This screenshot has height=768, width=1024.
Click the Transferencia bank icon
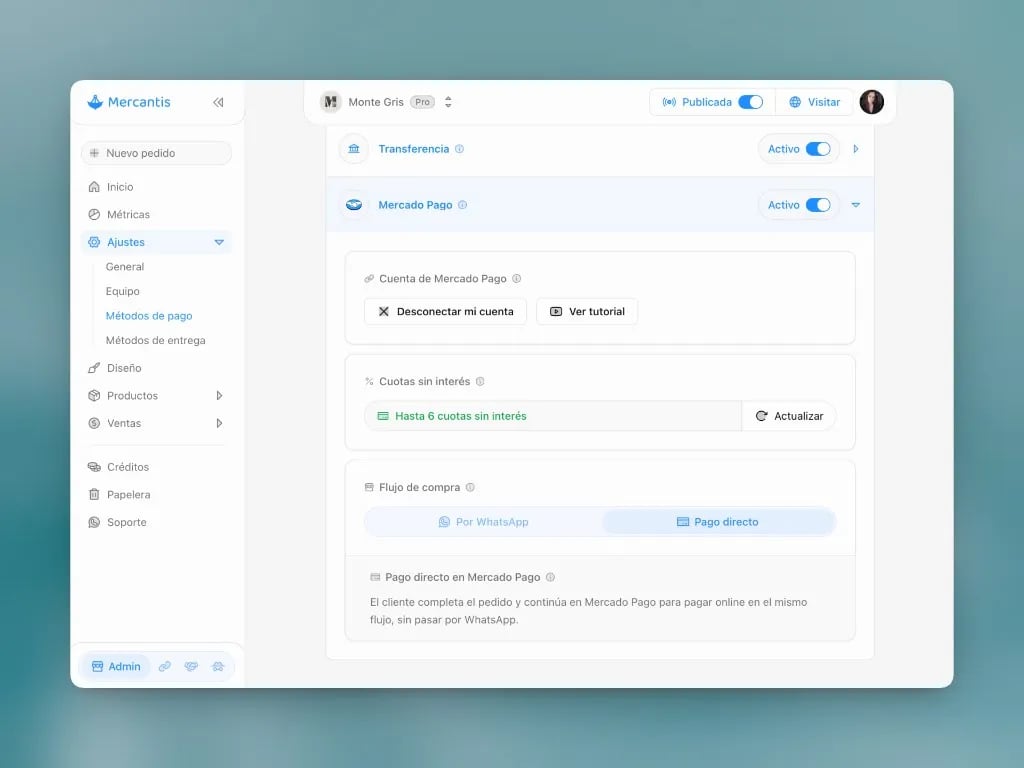(x=354, y=149)
